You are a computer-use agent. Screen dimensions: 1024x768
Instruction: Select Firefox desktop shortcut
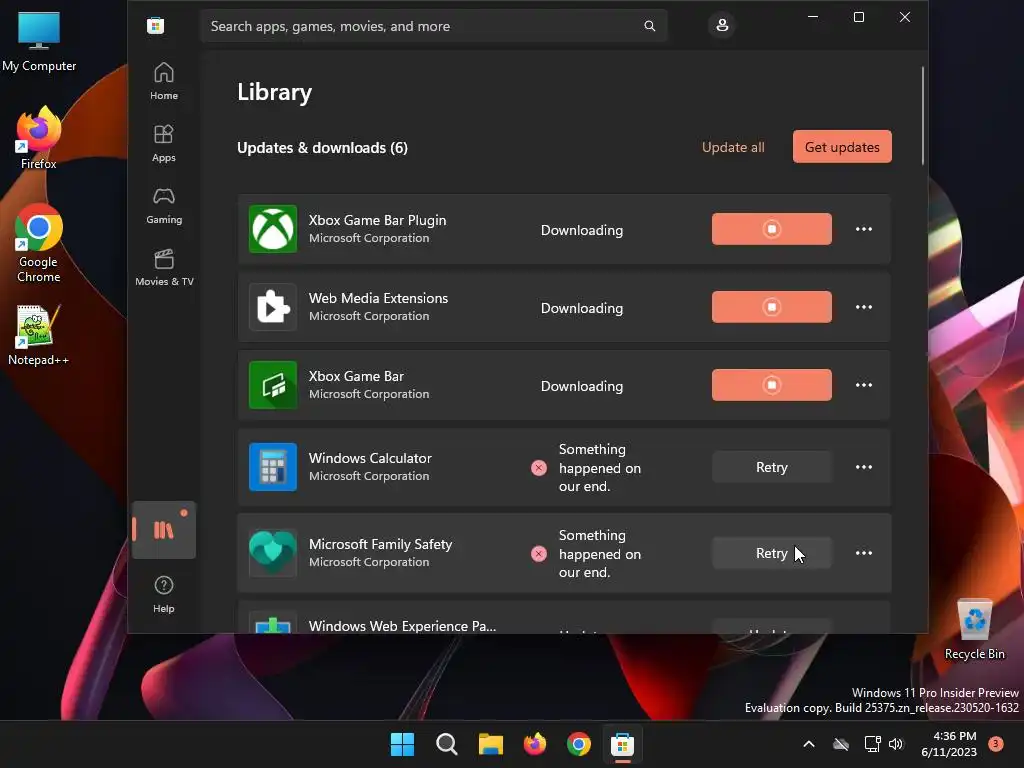point(39,138)
